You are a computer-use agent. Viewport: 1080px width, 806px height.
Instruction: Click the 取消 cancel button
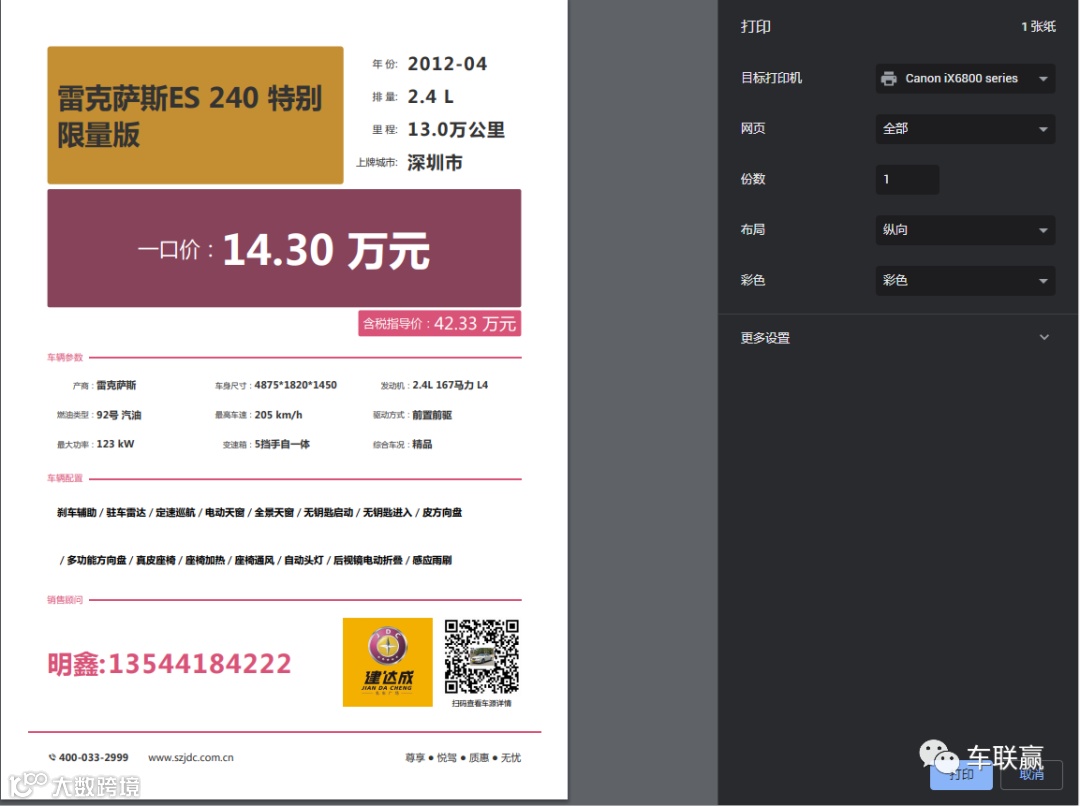(x=1031, y=775)
